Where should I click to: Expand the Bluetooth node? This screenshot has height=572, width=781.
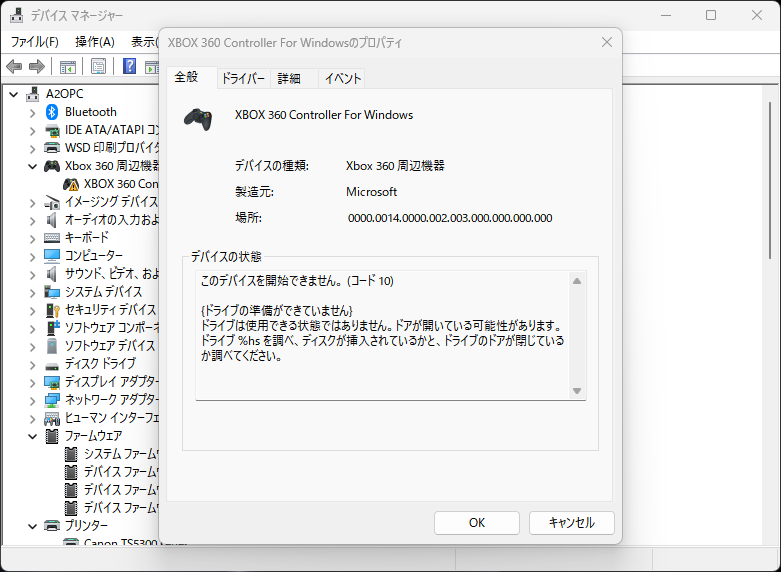[33, 113]
